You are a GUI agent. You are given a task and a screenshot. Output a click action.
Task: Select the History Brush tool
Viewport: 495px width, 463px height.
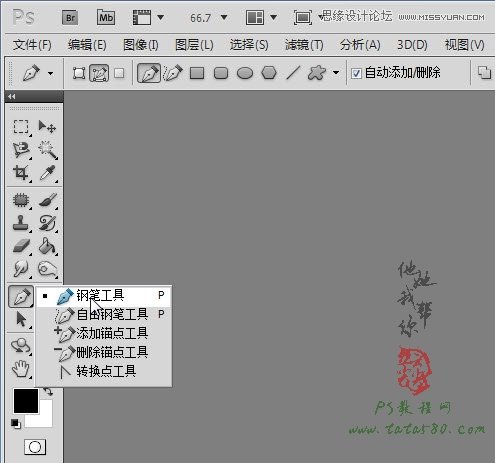tap(48, 223)
